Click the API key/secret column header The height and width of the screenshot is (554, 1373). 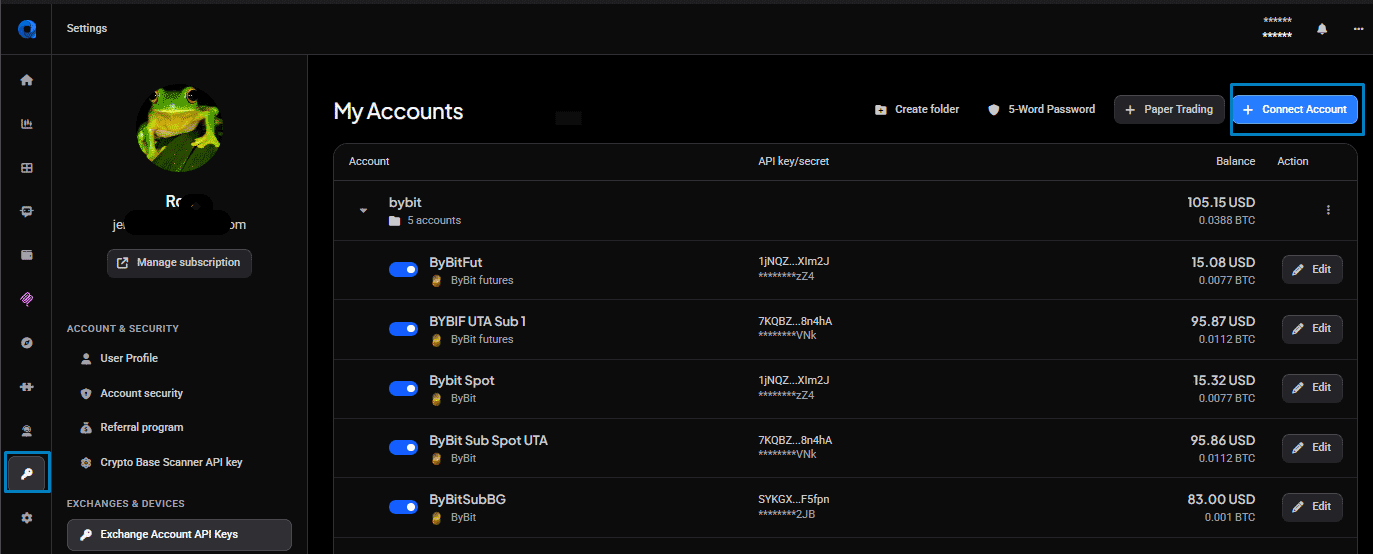pyautogui.click(x=794, y=161)
